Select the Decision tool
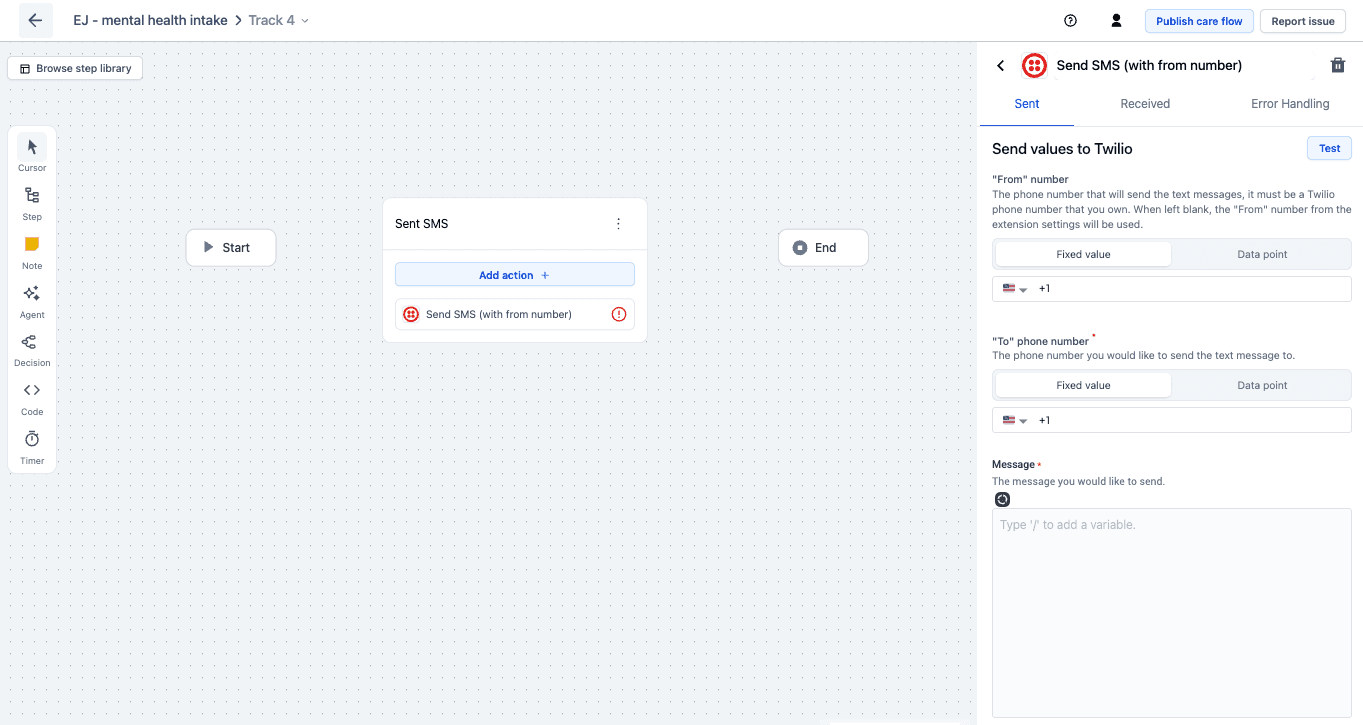 pyautogui.click(x=32, y=349)
